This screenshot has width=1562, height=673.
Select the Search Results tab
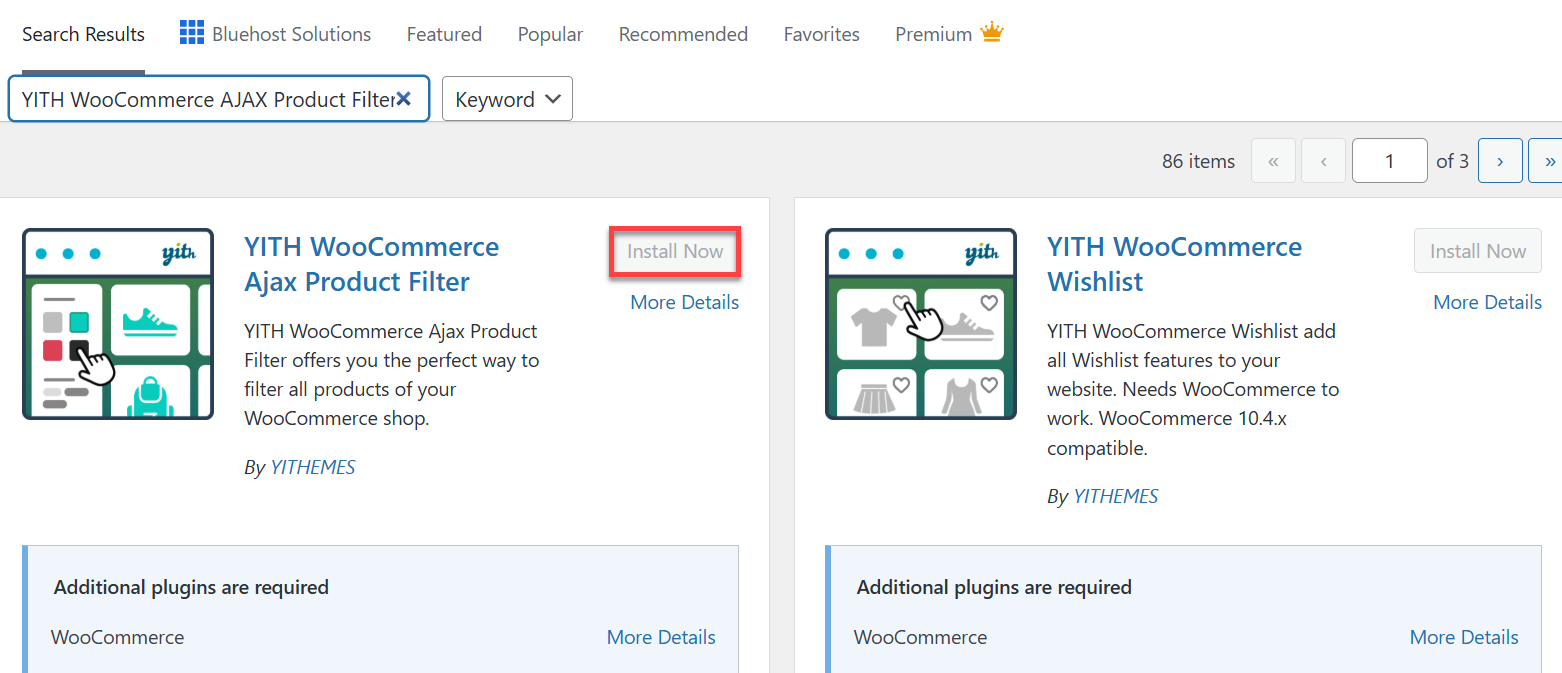click(83, 33)
